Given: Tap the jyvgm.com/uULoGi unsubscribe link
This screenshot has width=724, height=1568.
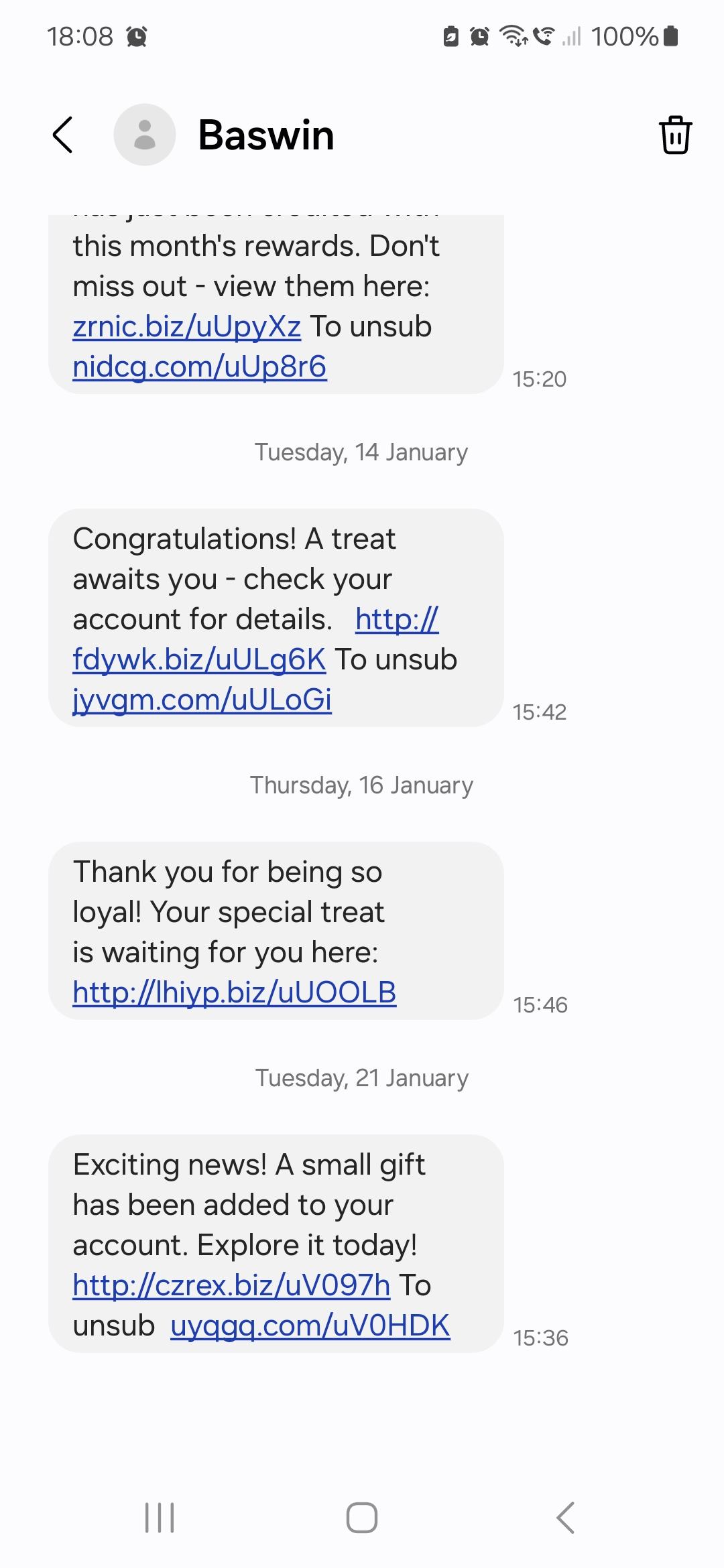Looking at the screenshot, I should (202, 700).
